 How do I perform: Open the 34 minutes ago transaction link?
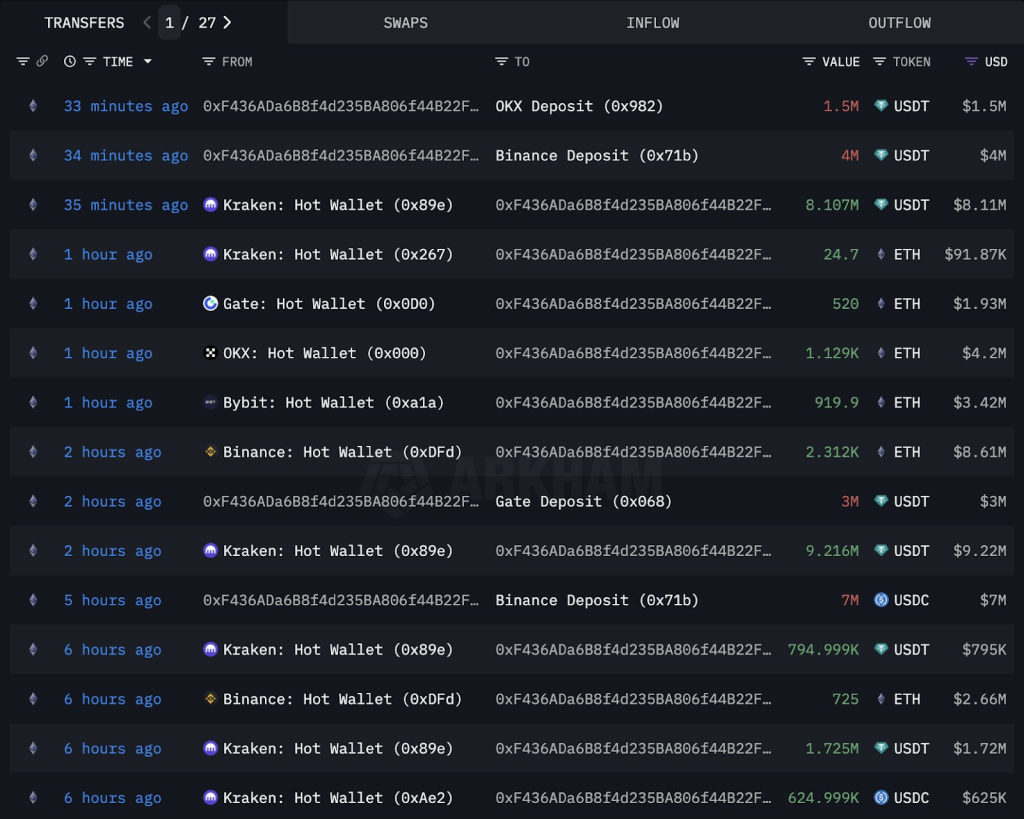coord(126,155)
